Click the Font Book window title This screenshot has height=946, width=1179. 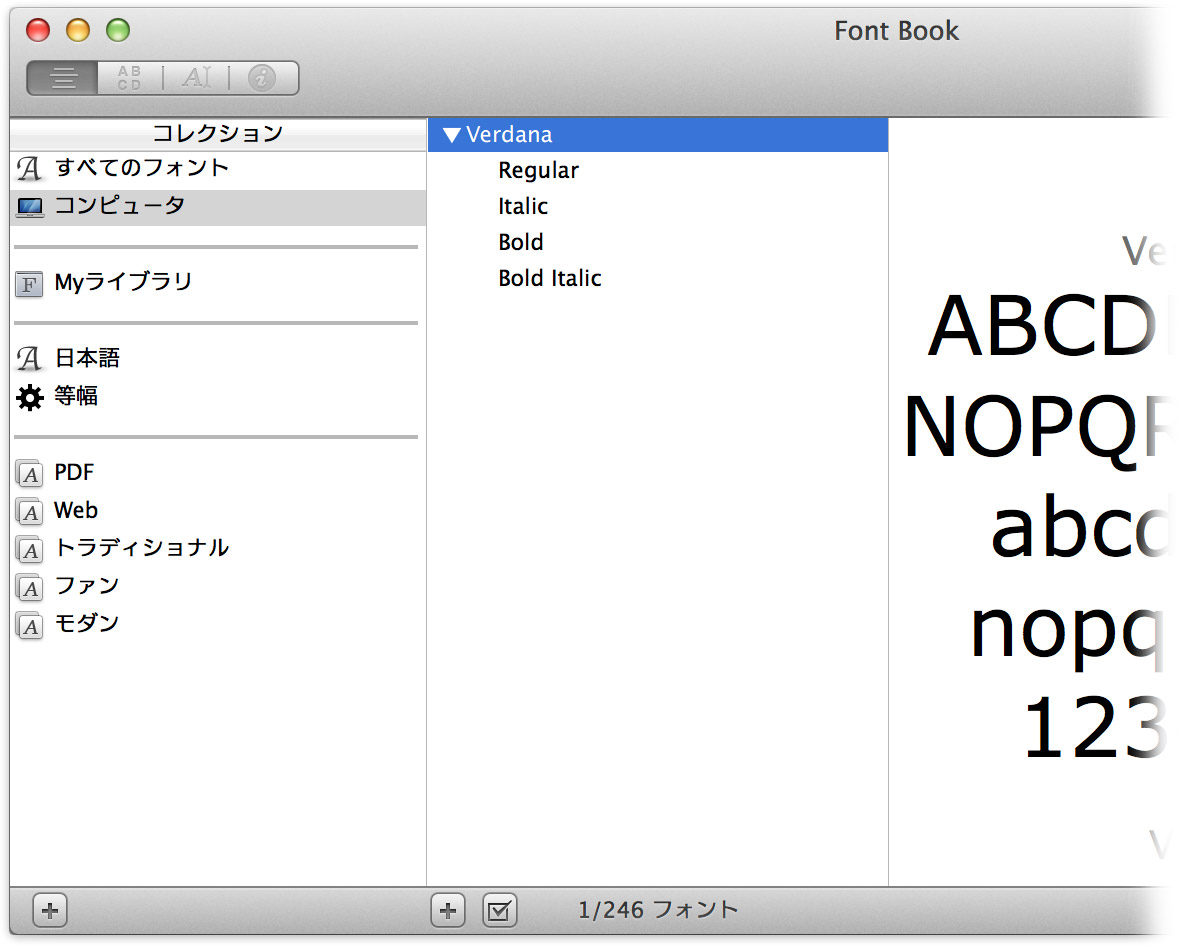(896, 31)
